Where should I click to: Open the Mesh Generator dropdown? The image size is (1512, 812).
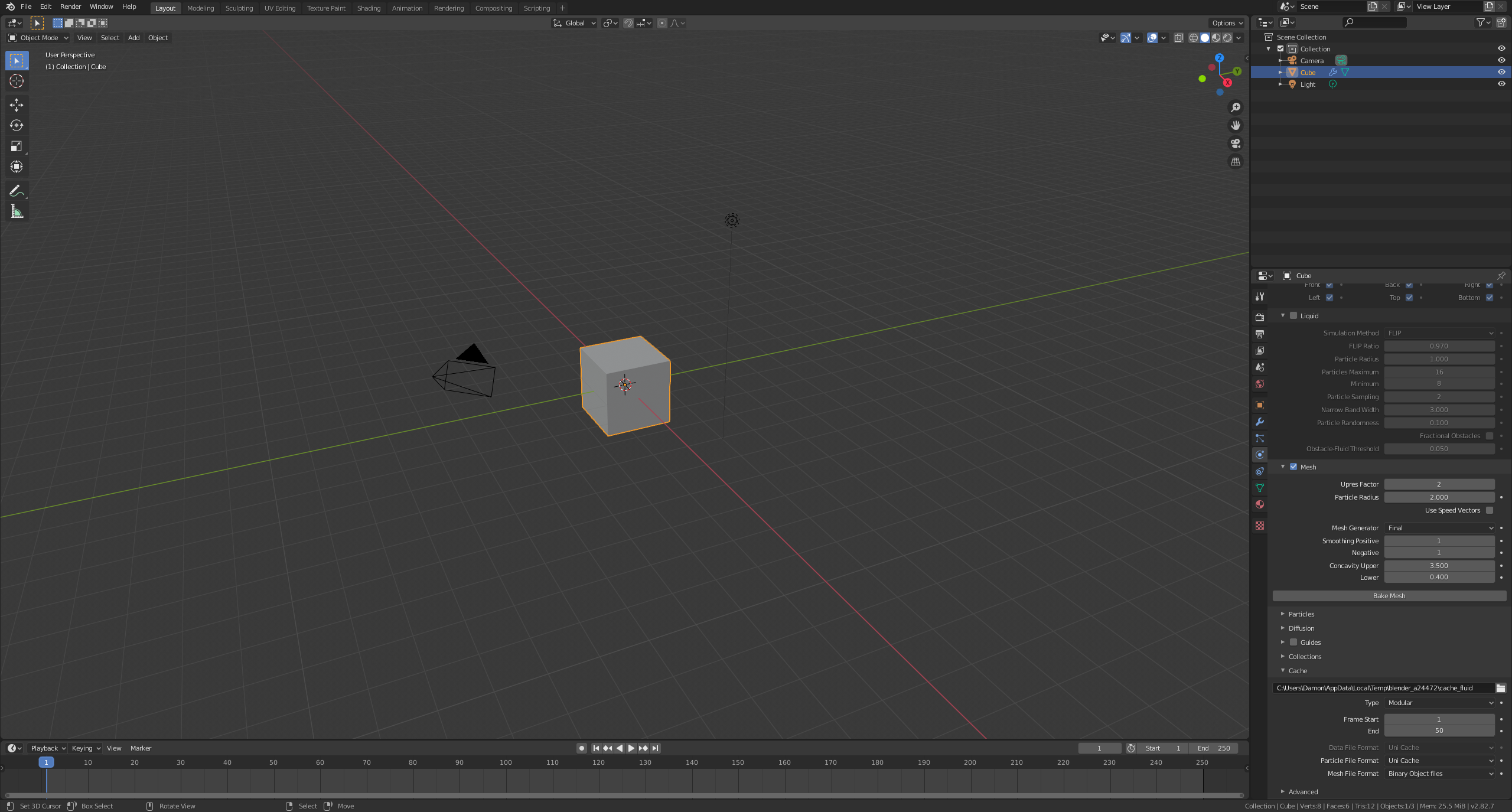1439,528
